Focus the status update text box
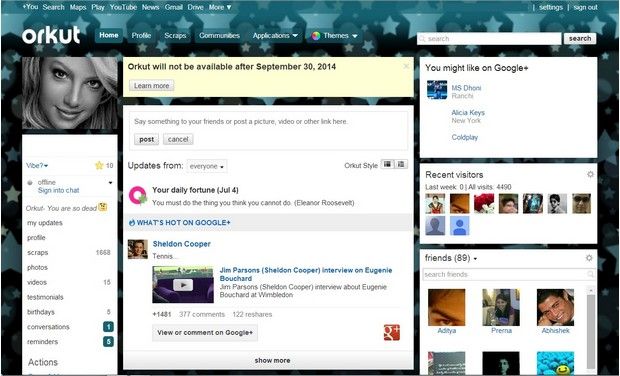The image size is (620, 376). pyautogui.click(x=269, y=121)
